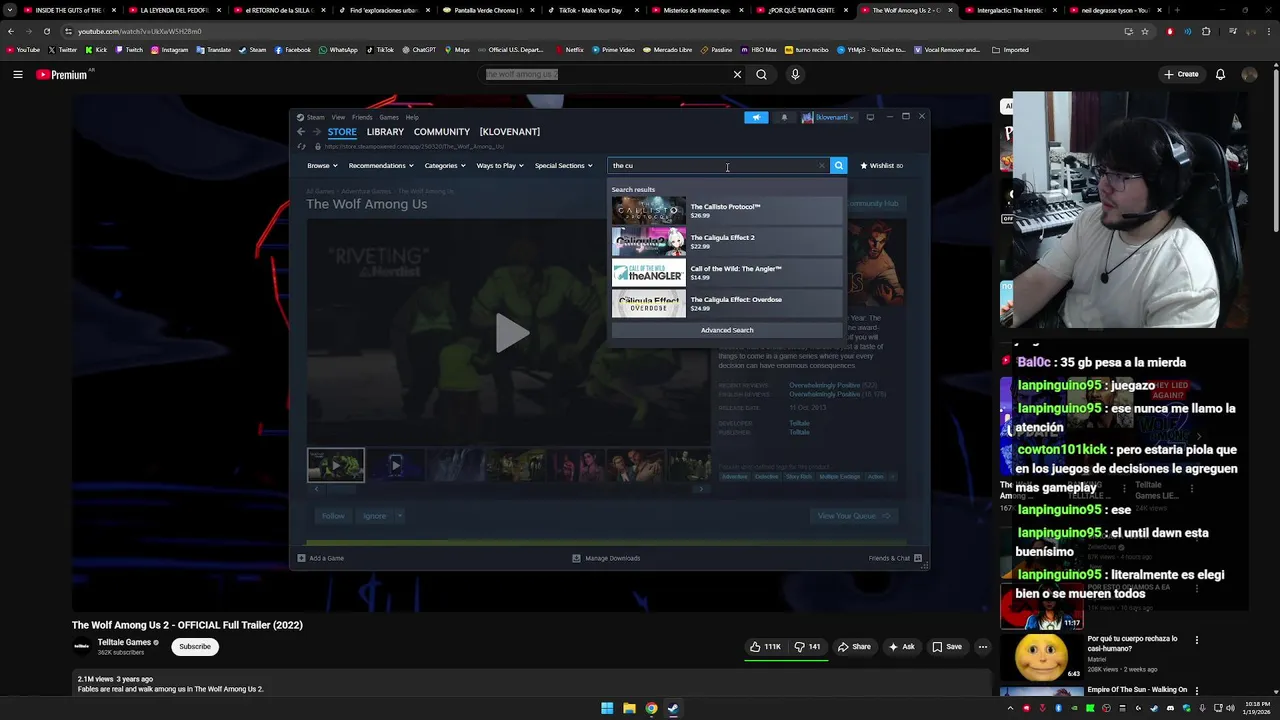The height and width of the screenshot is (720, 1280).
Task: Open Steam Friends menu
Action: pyautogui.click(x=362, y=117)
